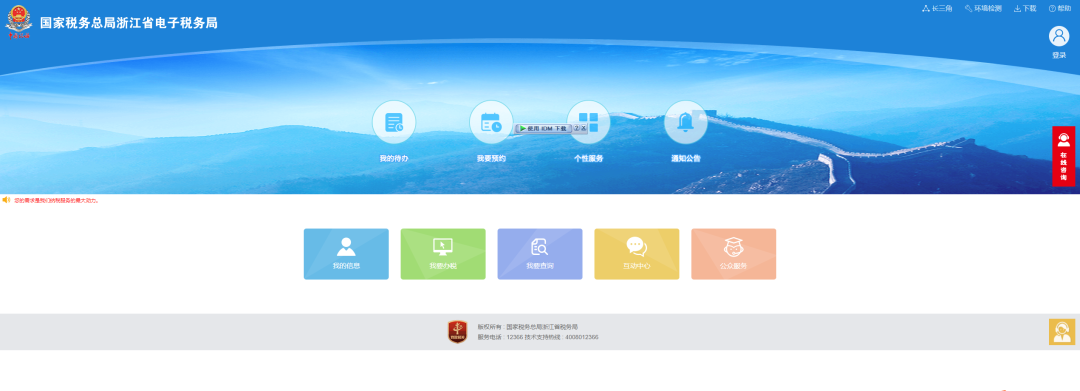Image resolution: width=1080 pixels, height=391 pixels.
Task: Open the 我的待办 to-do list icon
Action: [394, 123]
